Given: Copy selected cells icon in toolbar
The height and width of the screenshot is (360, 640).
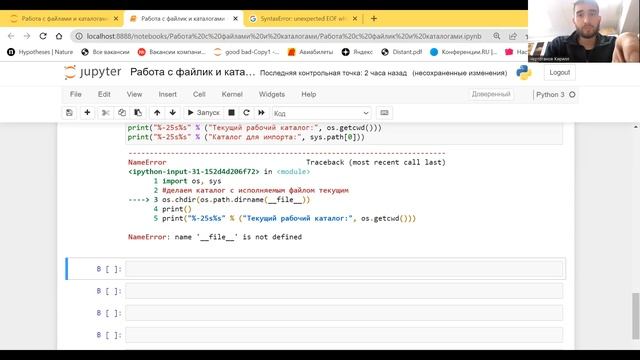Looking at the screenshot, I should coord(122,113).
